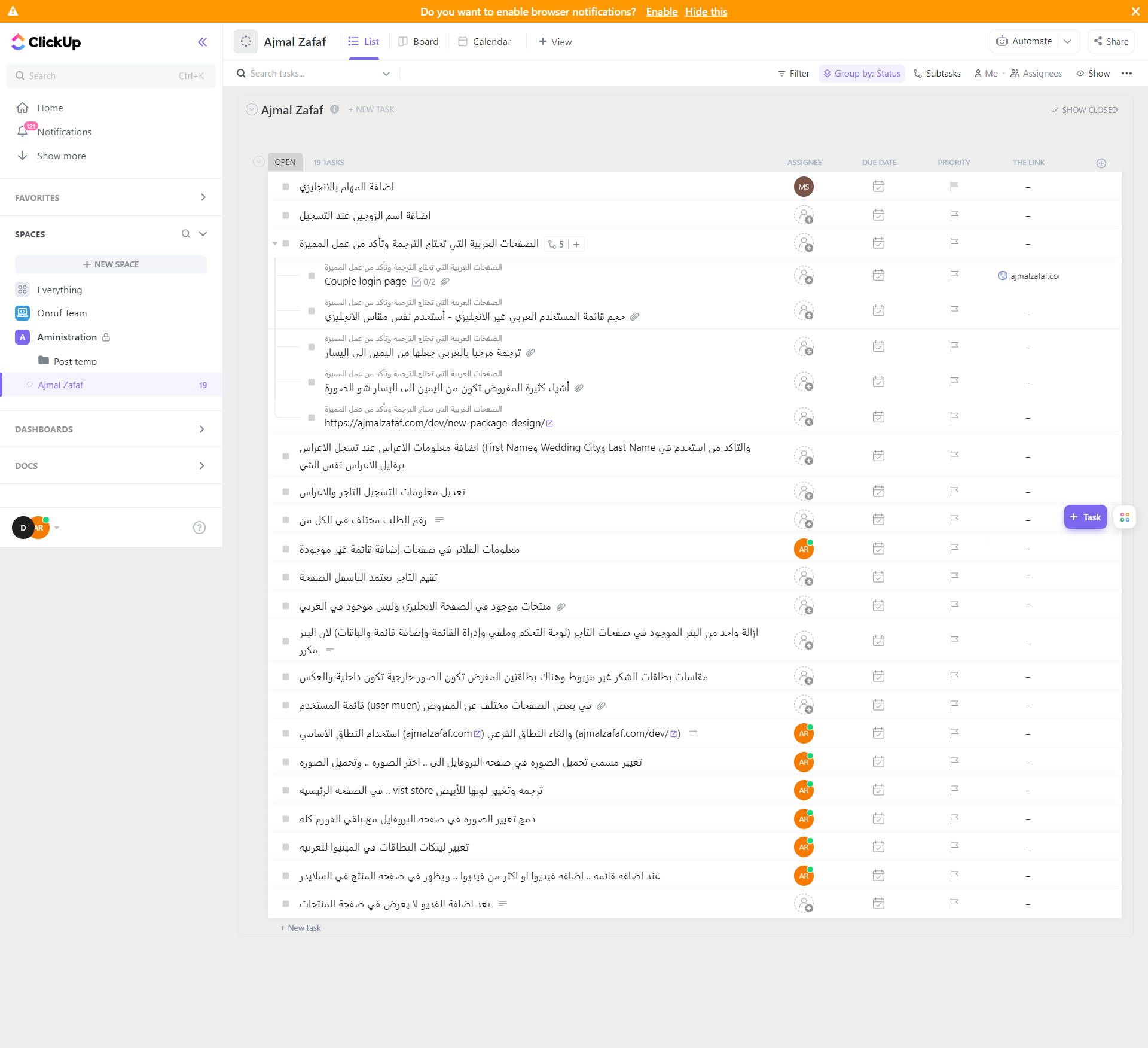The width and height of the screenshot is (1148, 1048).
Task: Click the list info icon beside Ajmal Zafaf
Action: [x=334, y=109]
